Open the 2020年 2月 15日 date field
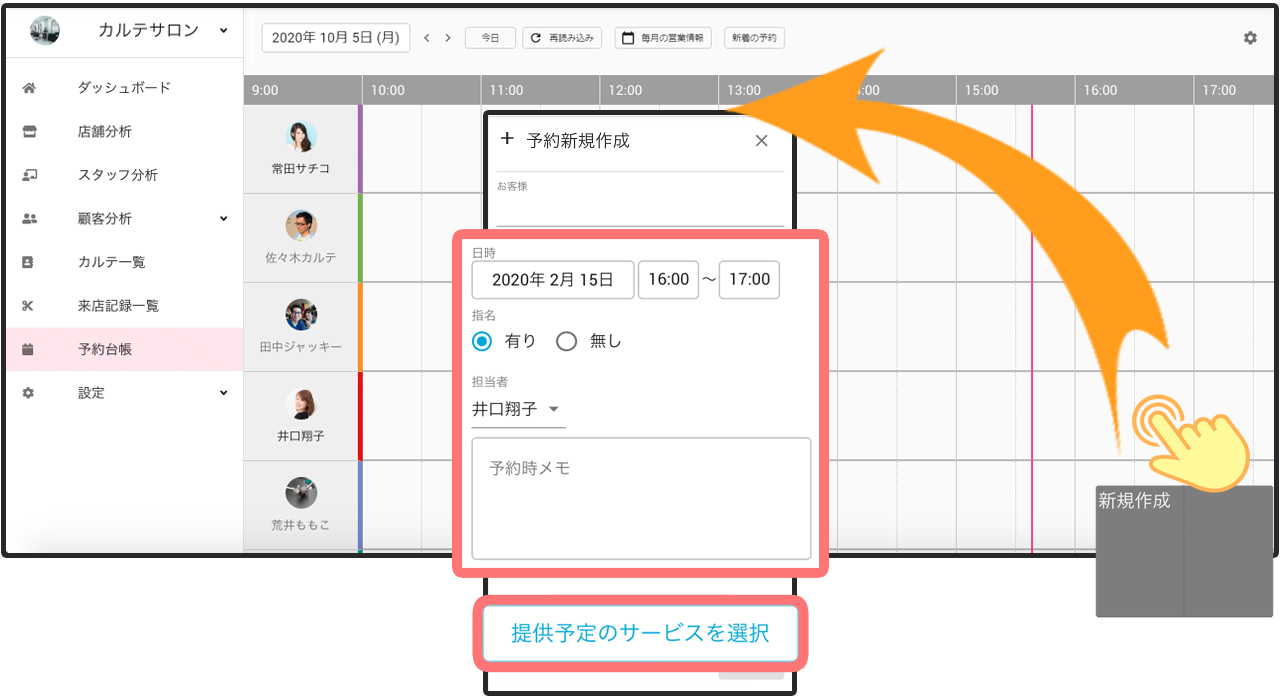The image size is (1280, 700). click(553, 280)
